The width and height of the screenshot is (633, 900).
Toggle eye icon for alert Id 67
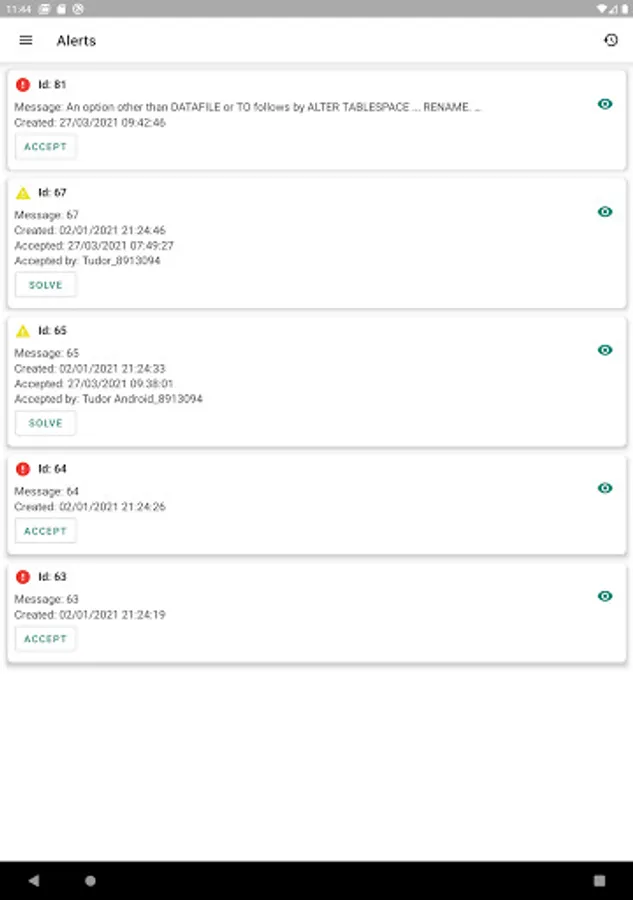(604, 212)
